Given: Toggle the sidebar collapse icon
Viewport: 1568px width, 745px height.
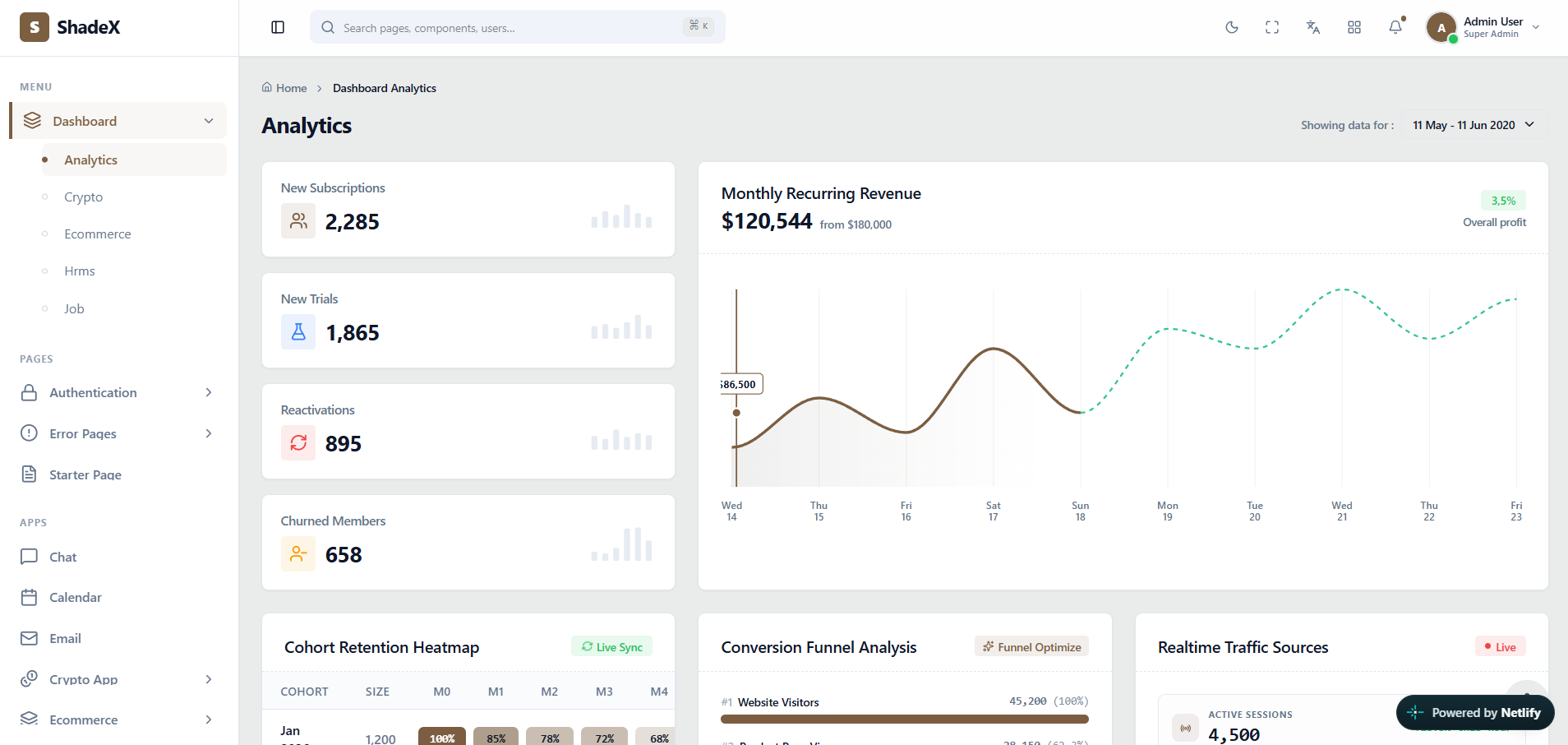Looking at the screenshot, I should pos(278,27).
